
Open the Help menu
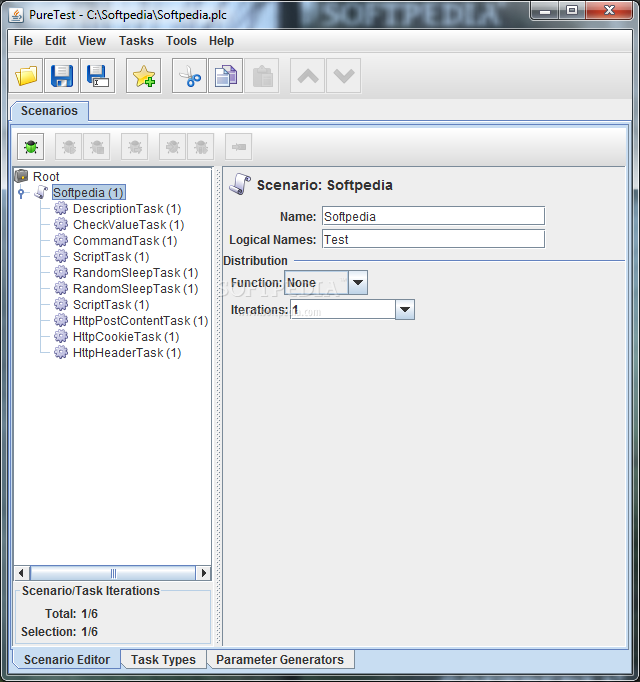click(221, 41)
